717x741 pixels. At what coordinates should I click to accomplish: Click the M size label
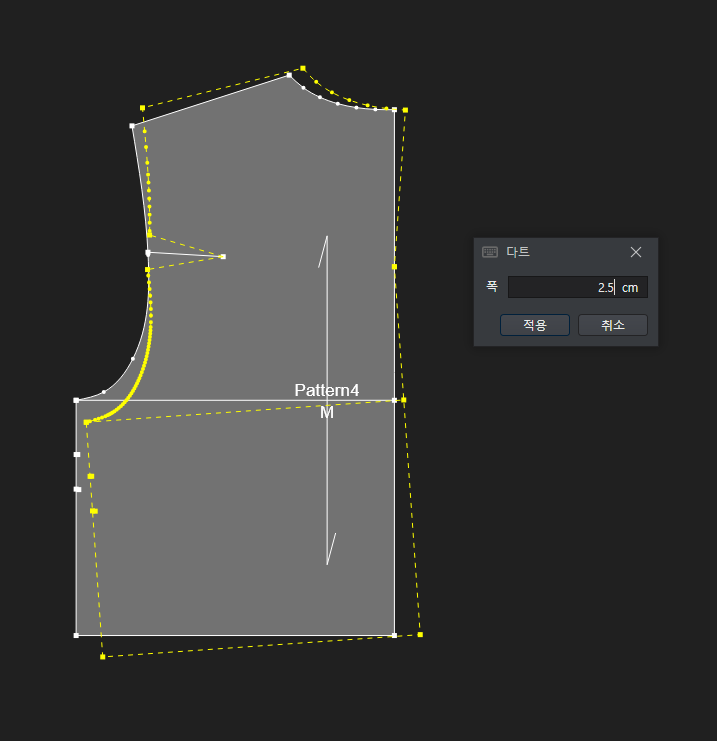point(327,413)
